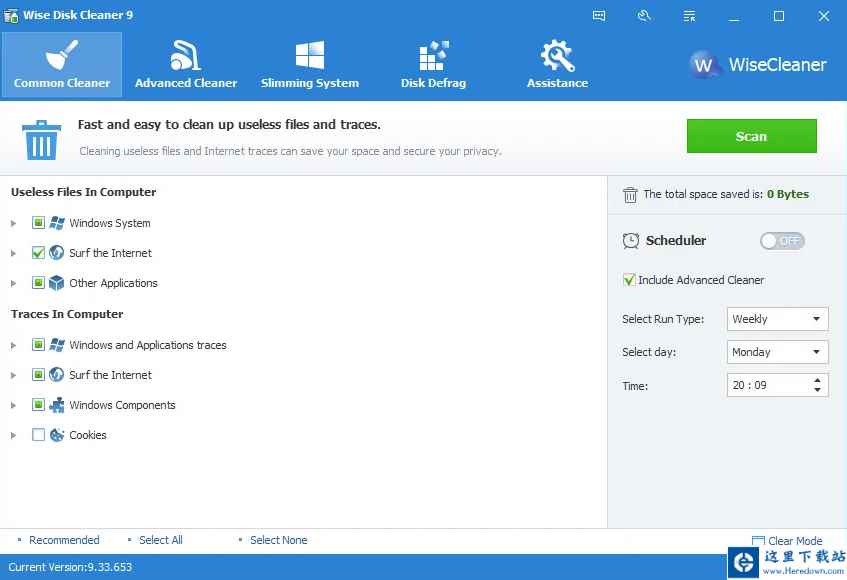This screenshot has width=847, height=580.
Task: Click the Current Version:9.33.653 status text
Action: pos(70,567)
